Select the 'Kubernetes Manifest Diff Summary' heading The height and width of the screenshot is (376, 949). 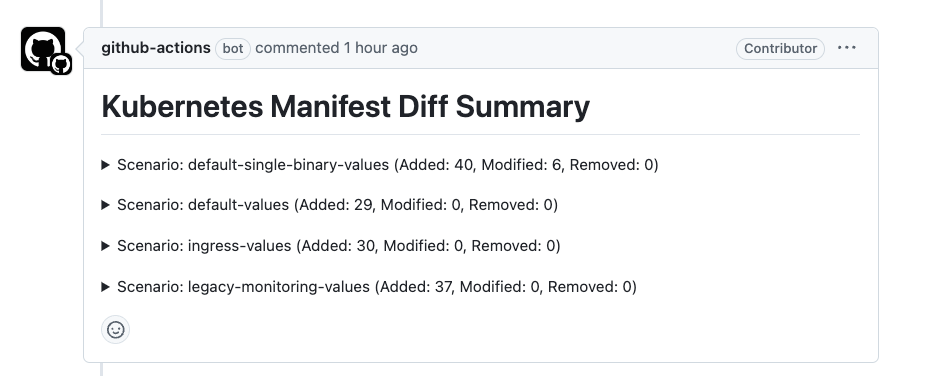coord(346,107)
